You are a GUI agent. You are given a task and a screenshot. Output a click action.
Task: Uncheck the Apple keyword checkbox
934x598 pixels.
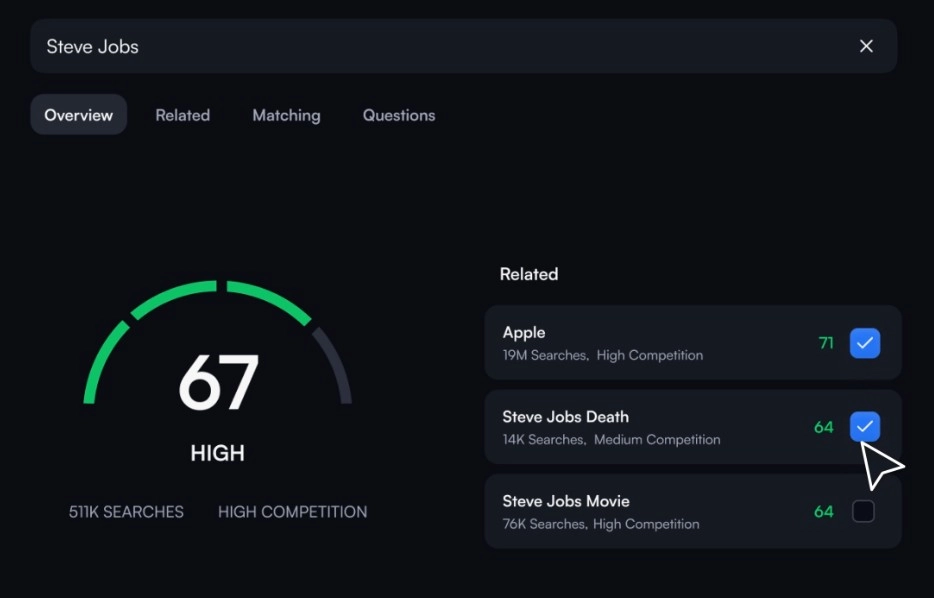[864, 343]
